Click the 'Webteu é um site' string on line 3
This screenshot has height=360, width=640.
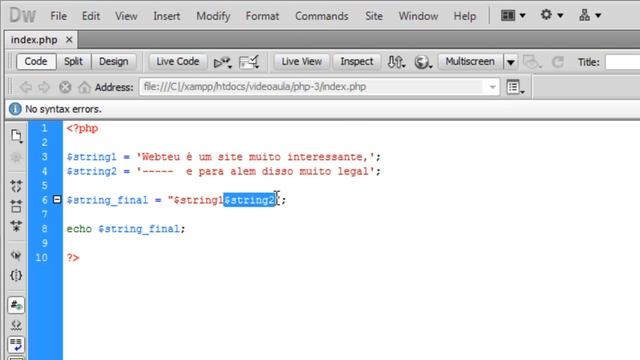click(x=193, y=157)
